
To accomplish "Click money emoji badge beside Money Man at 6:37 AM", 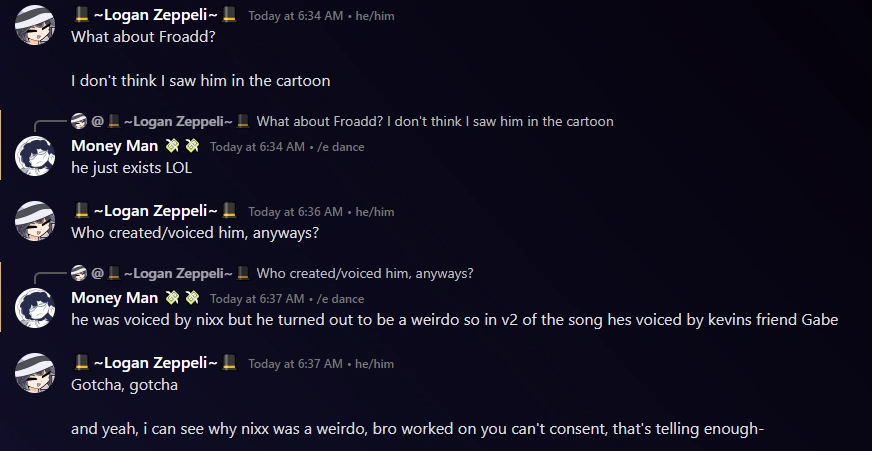I will pyautogui.click(x=182, y=298).
